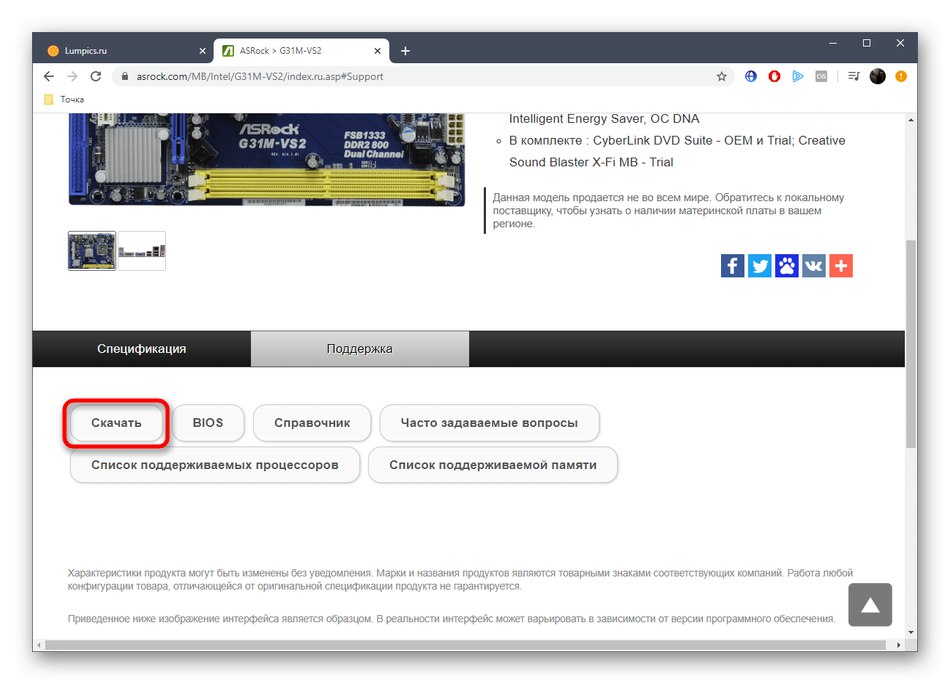Open the Chrome profile avatar

pyautogui.click(x=877, y=76)
